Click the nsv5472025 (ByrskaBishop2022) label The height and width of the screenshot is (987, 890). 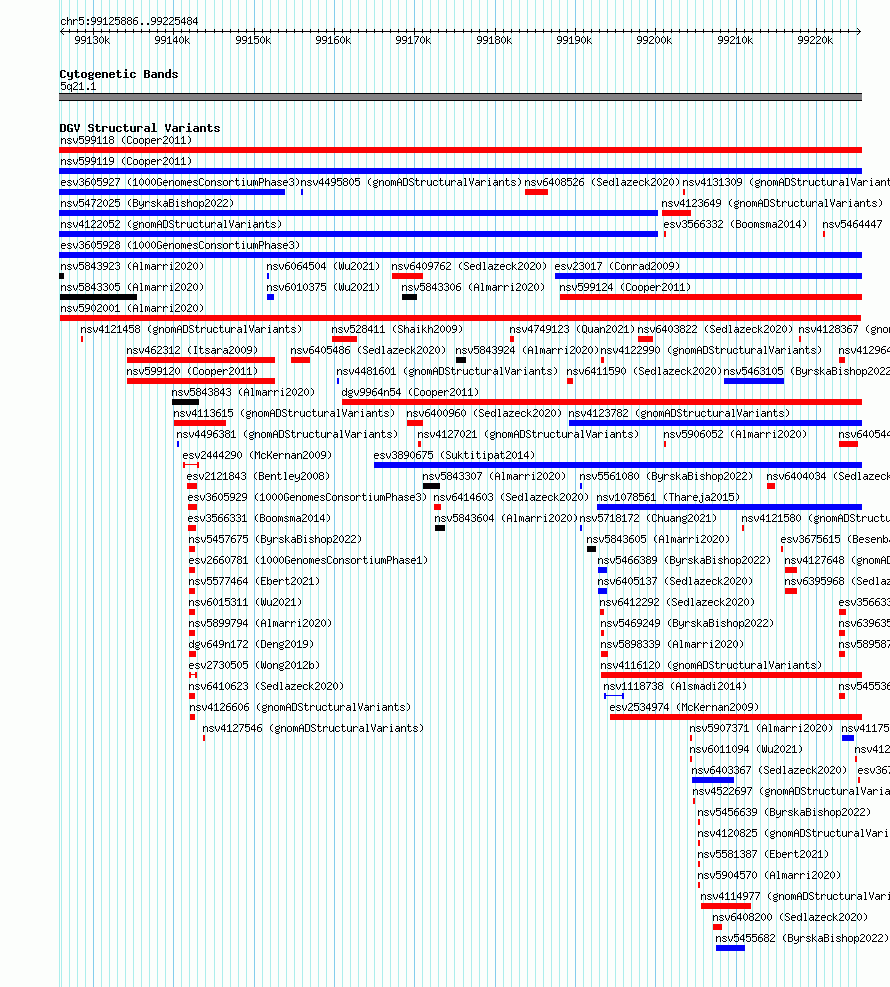click(147, 203)
